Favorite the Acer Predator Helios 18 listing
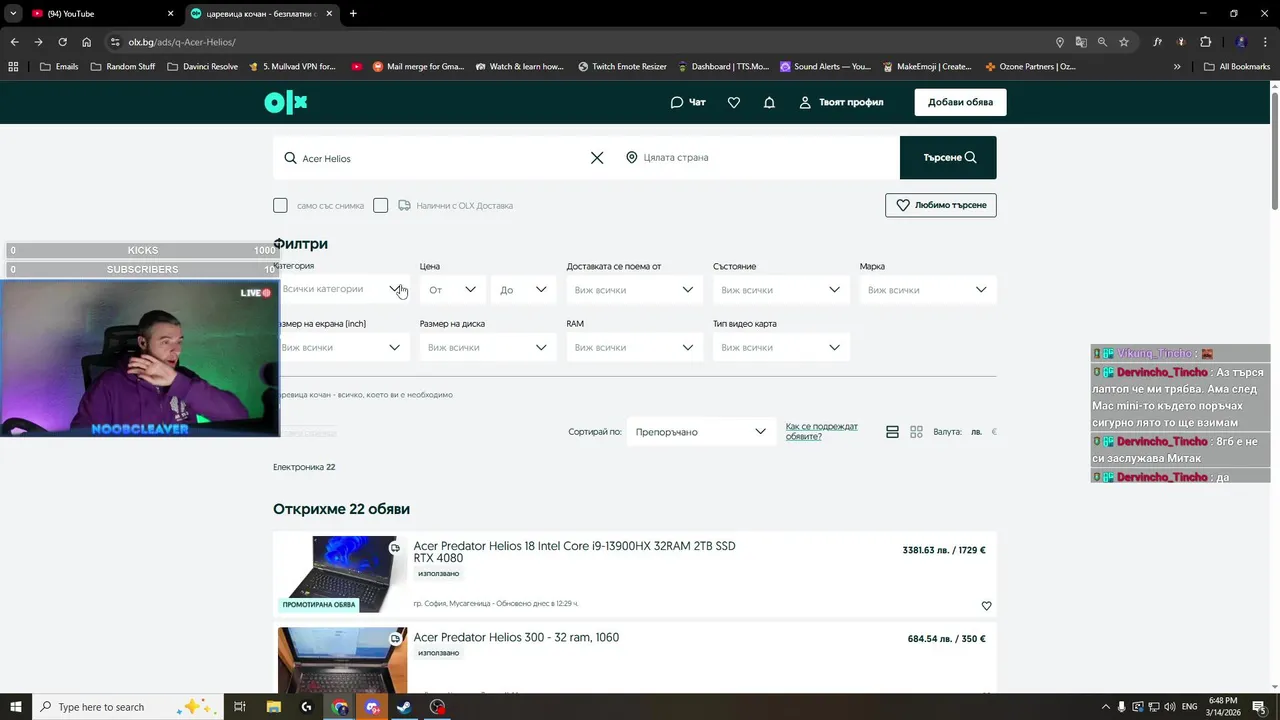 click(x=986, y=606)
